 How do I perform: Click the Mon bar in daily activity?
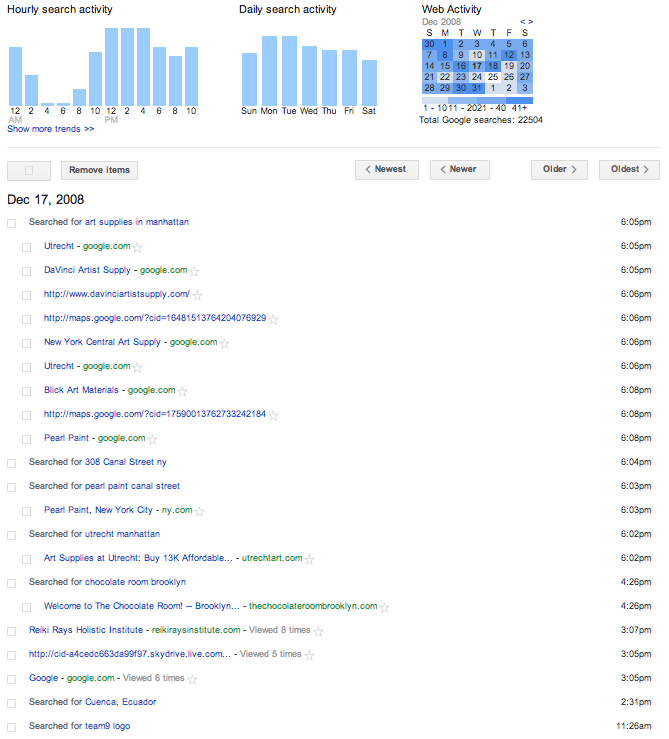point(269,71)
